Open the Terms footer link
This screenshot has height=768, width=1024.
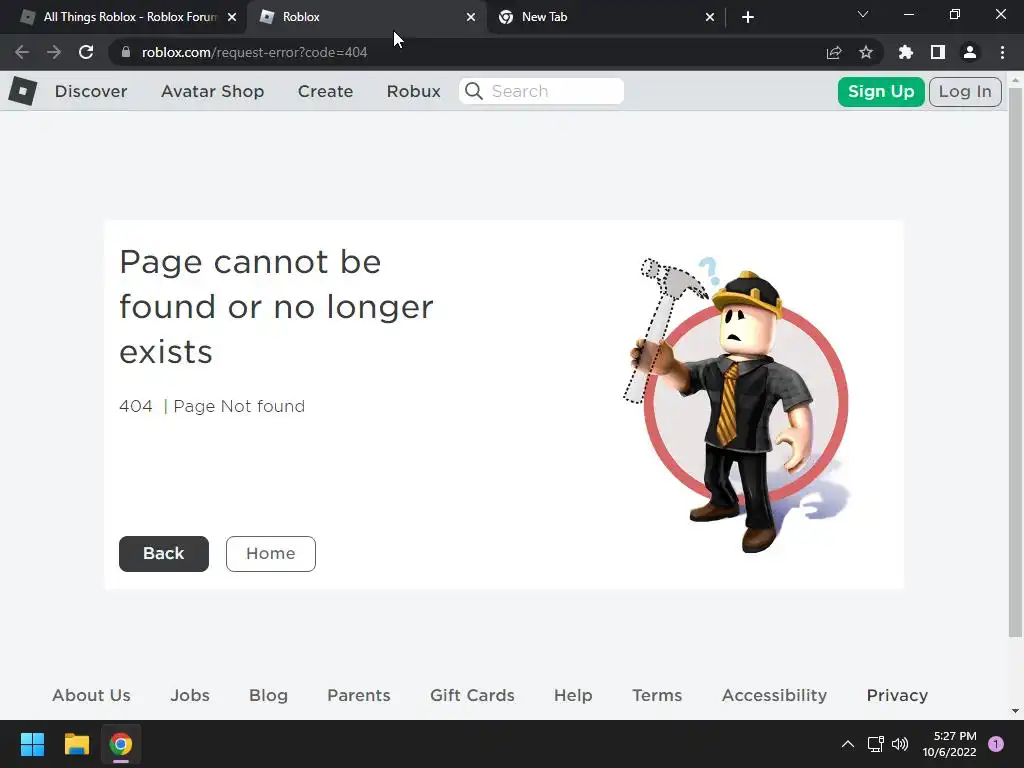657,696
